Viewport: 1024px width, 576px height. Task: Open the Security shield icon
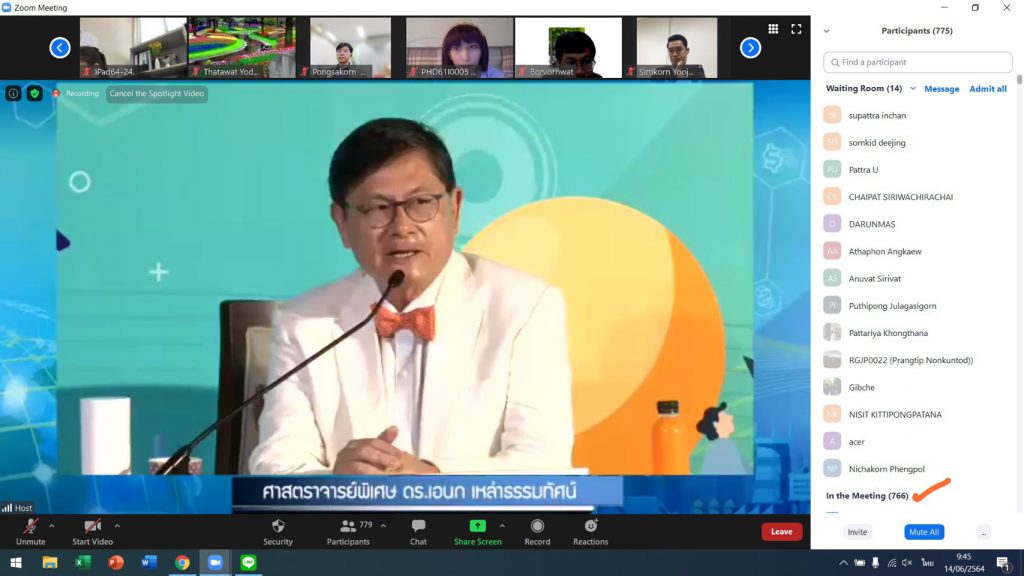[278, 526]
